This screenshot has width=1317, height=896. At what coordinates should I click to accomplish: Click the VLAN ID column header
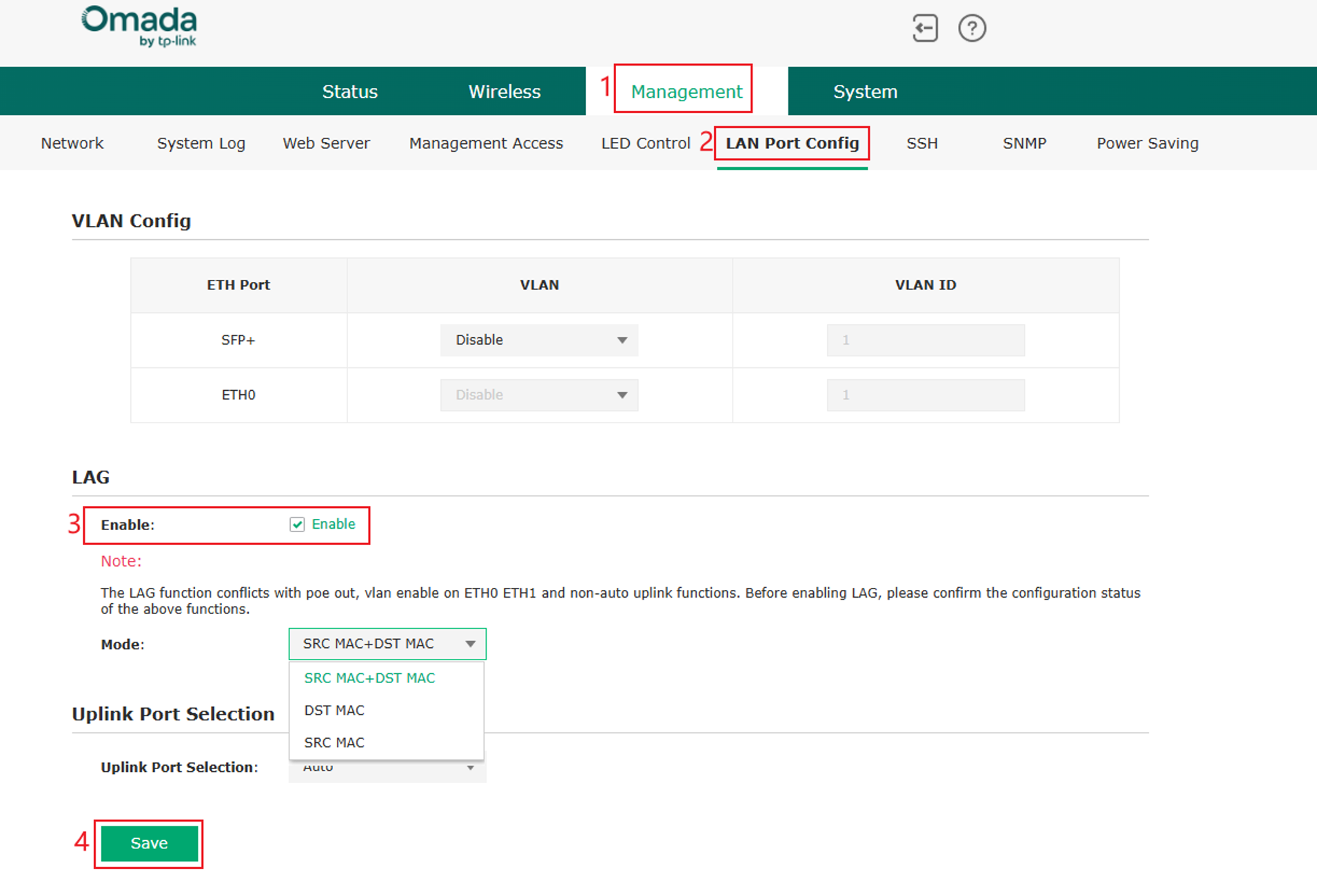click(926, 285)
